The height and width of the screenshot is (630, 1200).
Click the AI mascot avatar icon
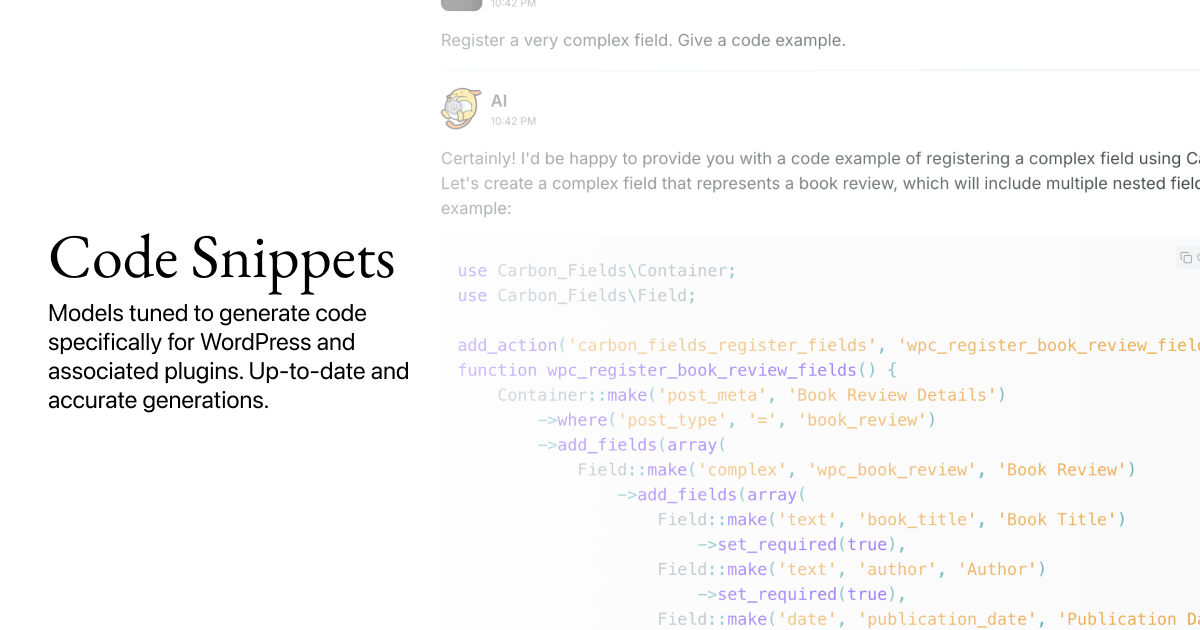tap(461, 108)
